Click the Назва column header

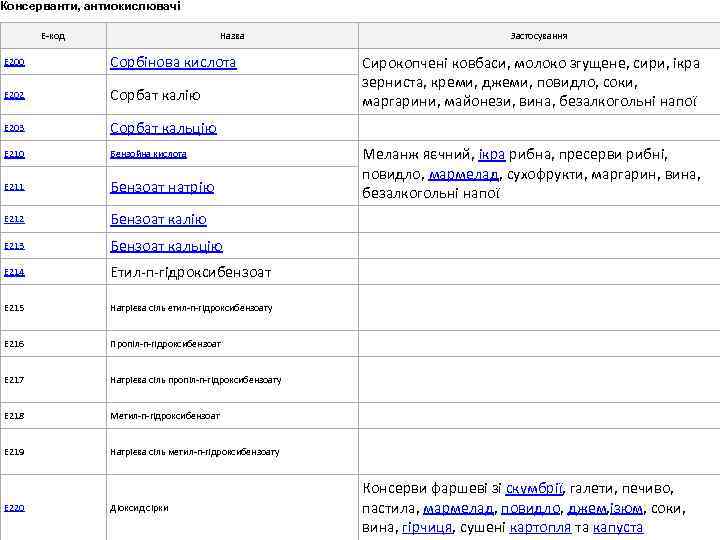click(232, 36)
